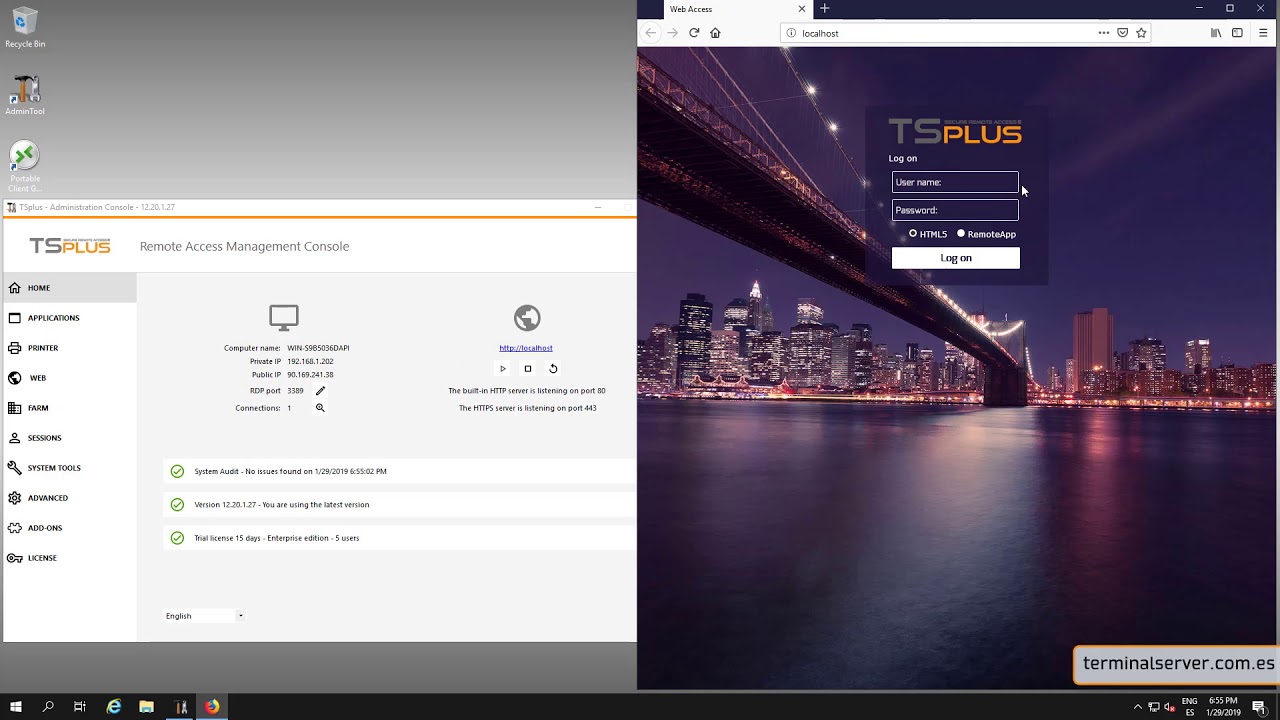Open the Web section in sidebar
The height and width of the screenshot is (720, 1280).
70,378
